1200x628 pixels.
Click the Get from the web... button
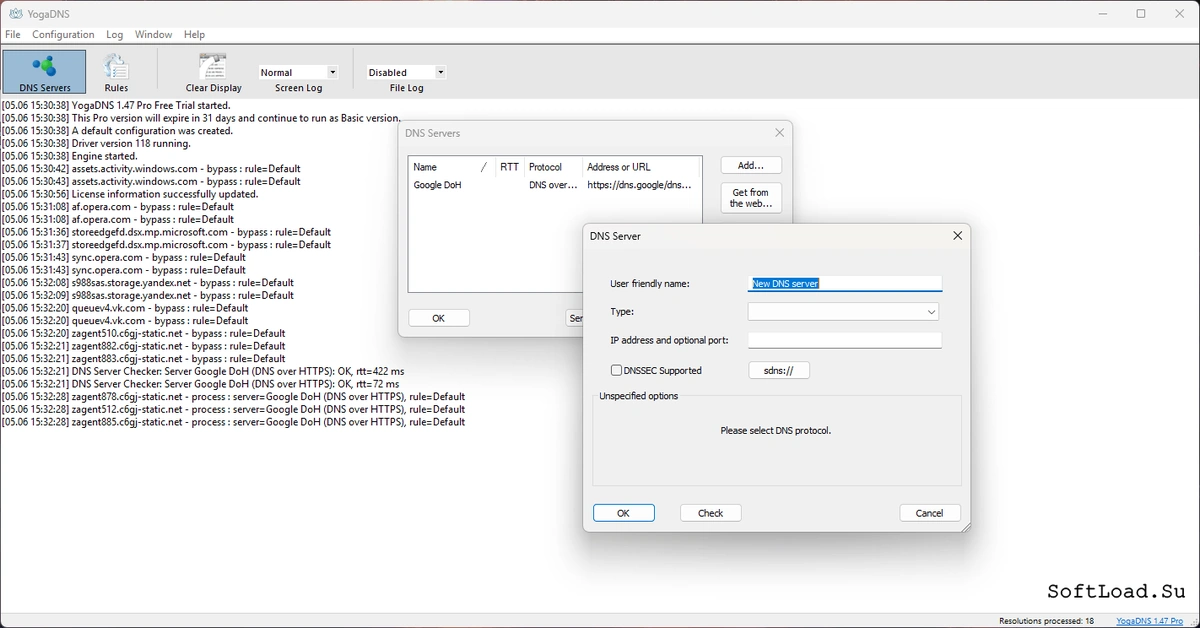[751, 198]
